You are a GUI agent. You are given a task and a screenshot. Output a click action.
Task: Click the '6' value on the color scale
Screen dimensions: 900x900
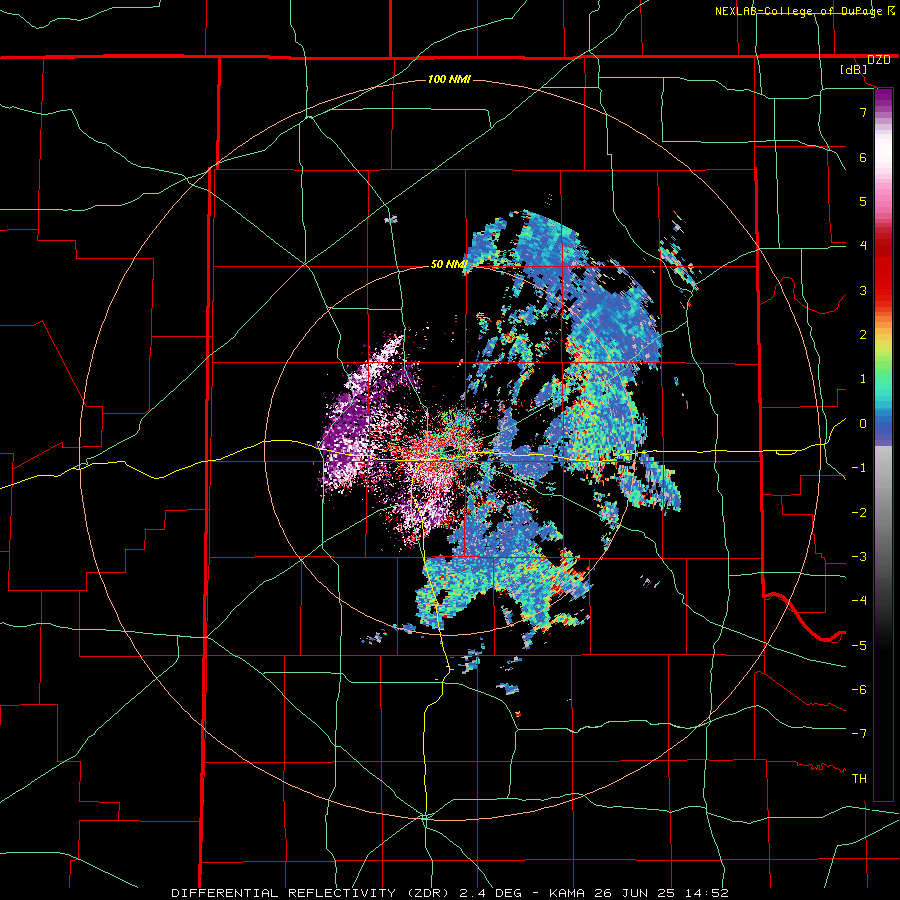point(863,157)
